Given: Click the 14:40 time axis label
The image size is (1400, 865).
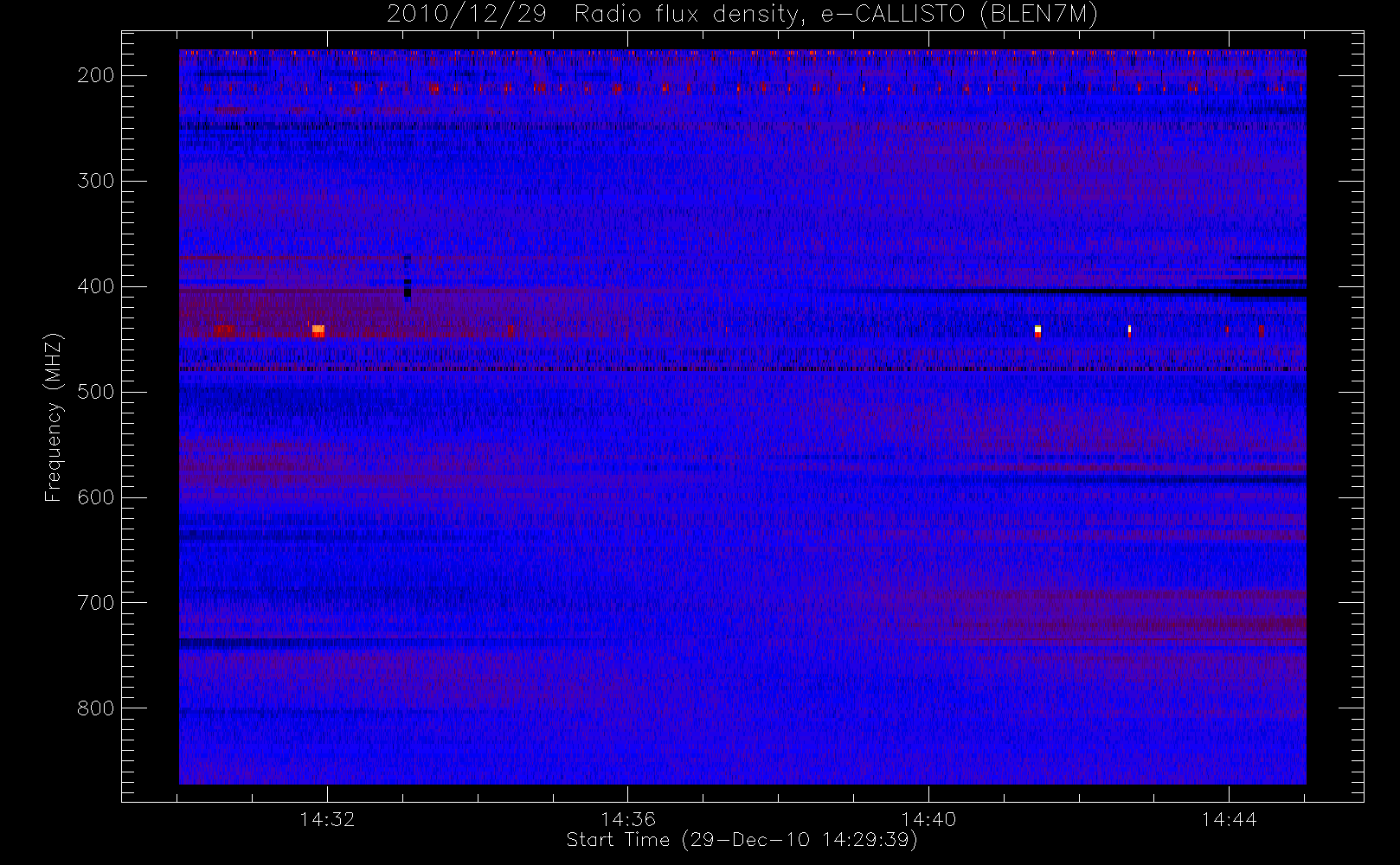Looking at the screenshot, I should [x=928, y=819].
